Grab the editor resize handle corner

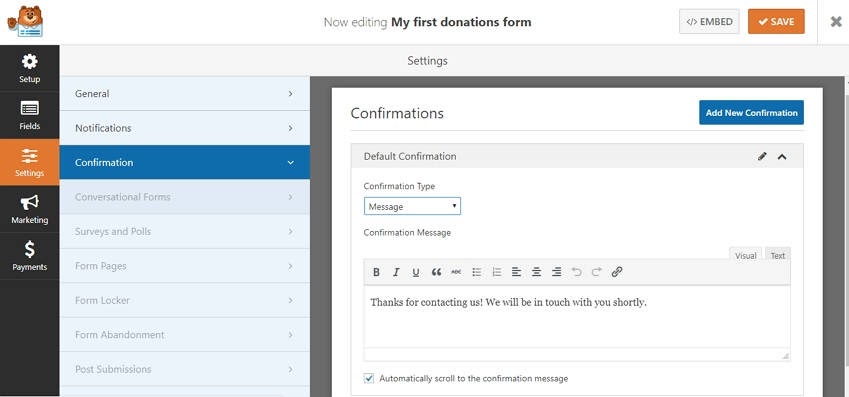click(x=785, y=356)
